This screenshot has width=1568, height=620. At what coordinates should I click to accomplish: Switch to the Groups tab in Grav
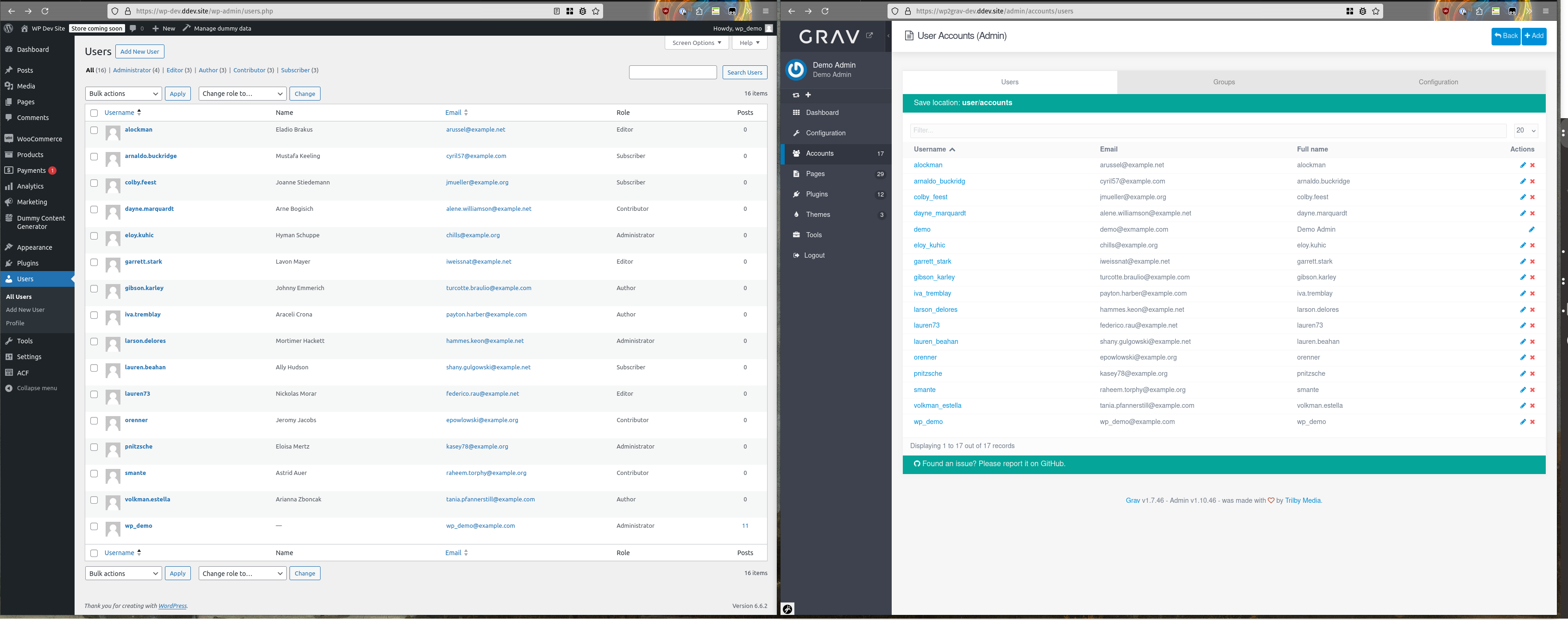1223,82
